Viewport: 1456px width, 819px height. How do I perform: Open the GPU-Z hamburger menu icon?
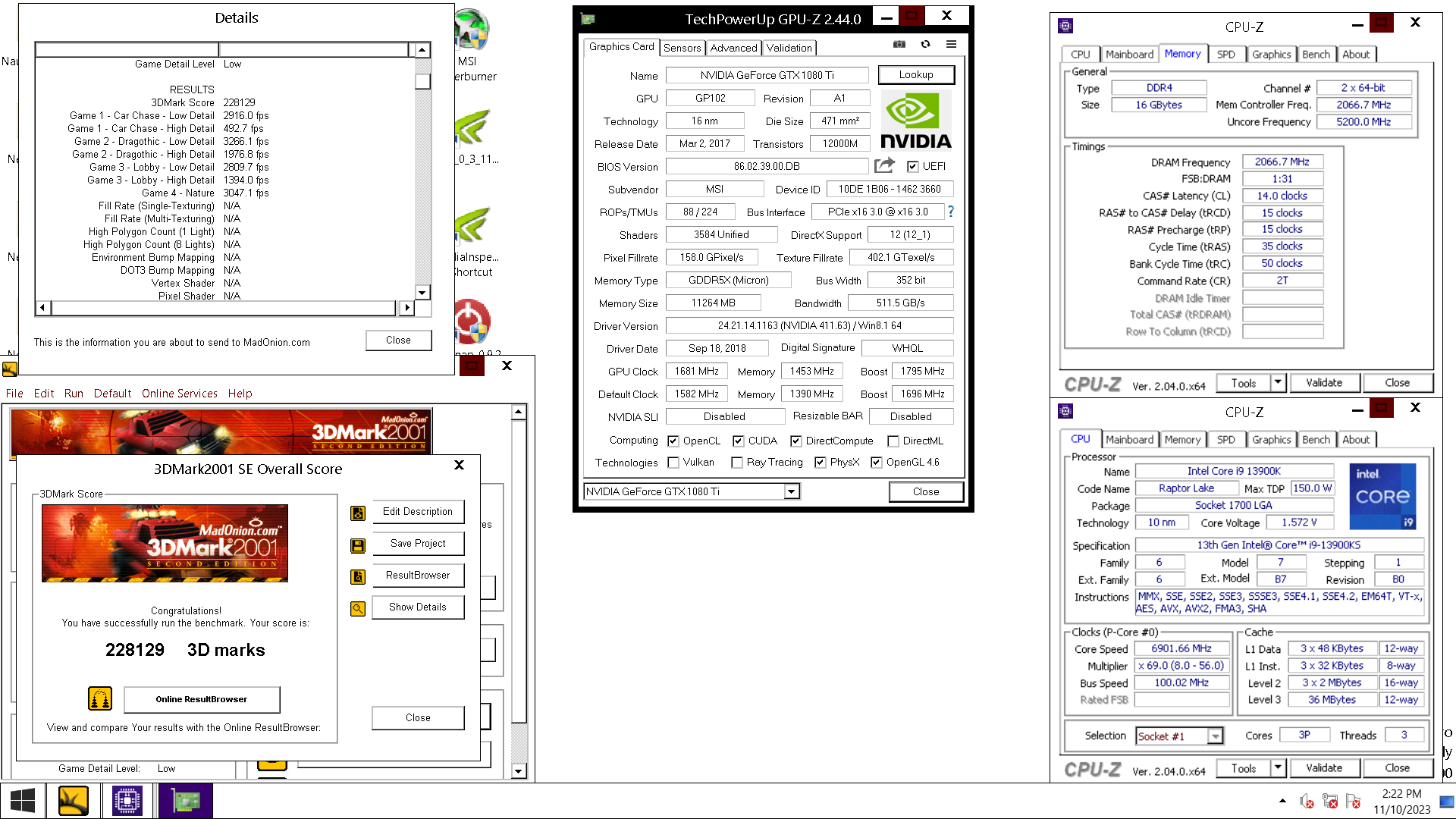pyautogui.click(x=951, y=45)
